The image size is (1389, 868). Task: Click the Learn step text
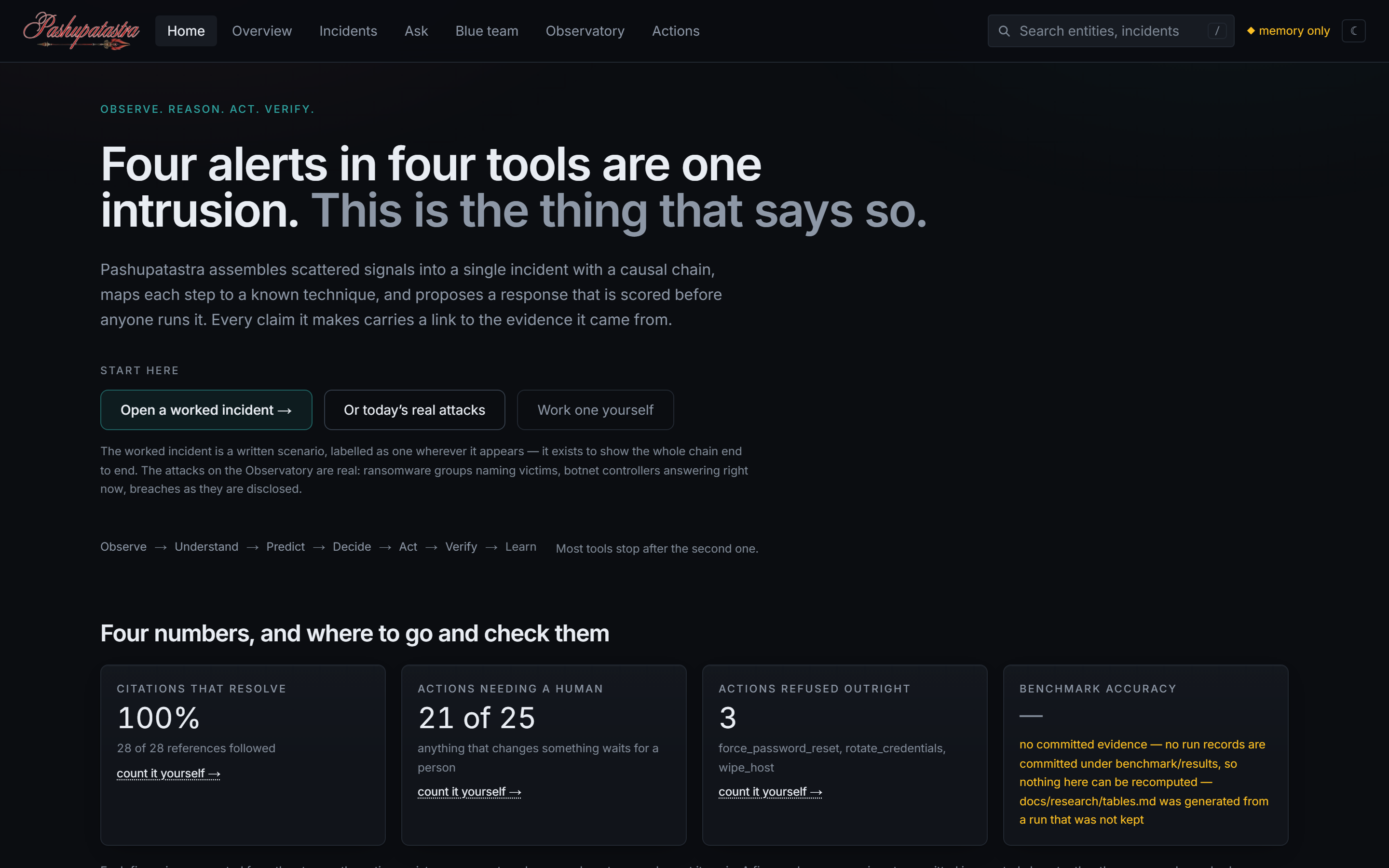[x=520, y=546]
